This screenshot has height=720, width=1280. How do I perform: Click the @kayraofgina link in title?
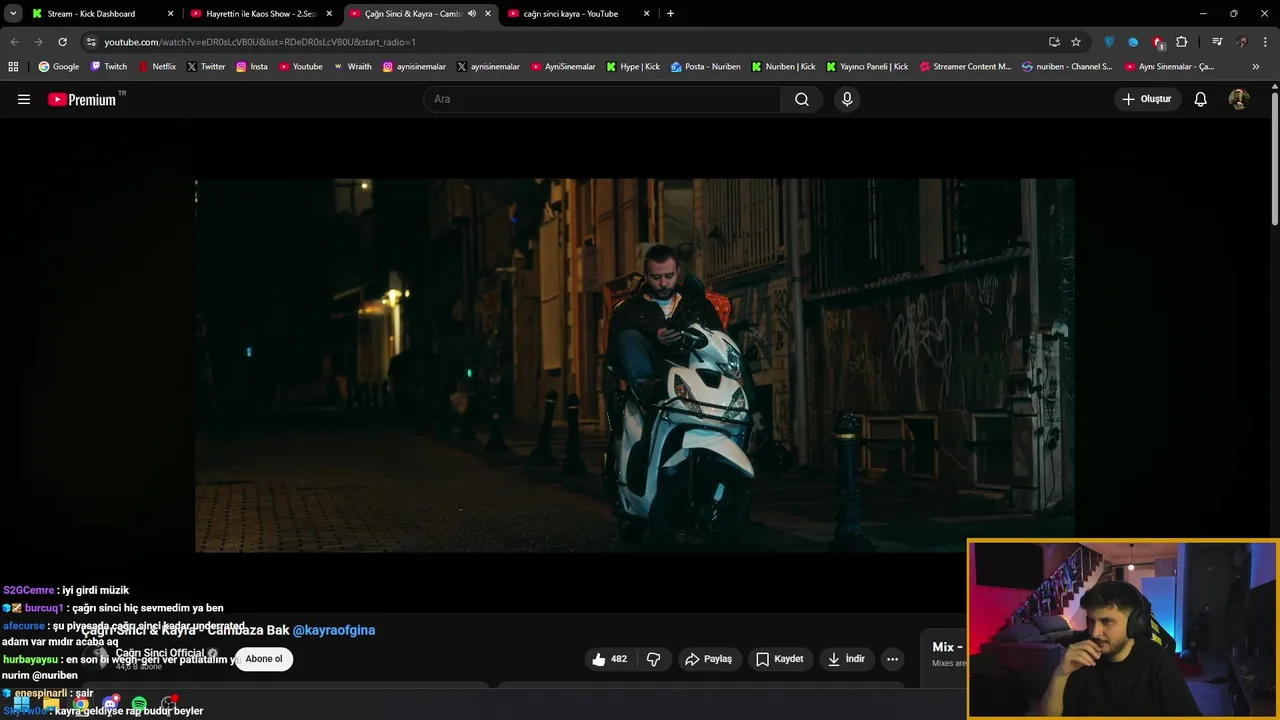pos(334,630)
